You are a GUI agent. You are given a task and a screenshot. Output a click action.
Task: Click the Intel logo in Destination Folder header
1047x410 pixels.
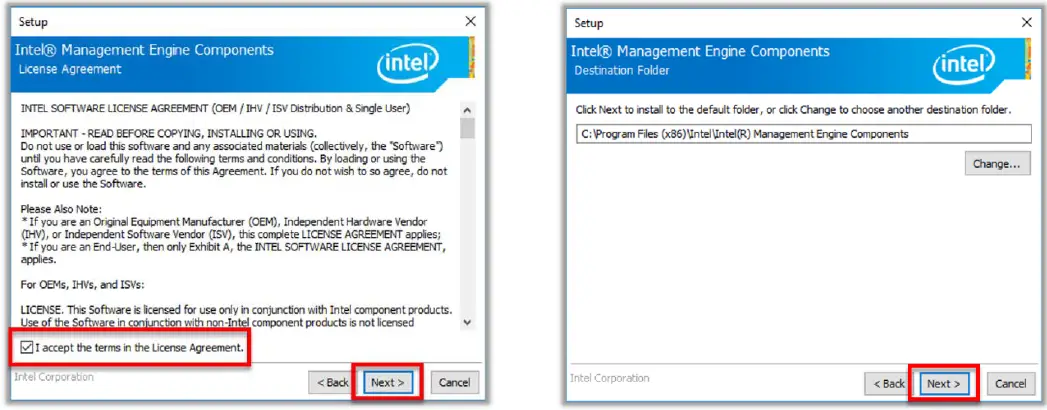tap(964, 66)
